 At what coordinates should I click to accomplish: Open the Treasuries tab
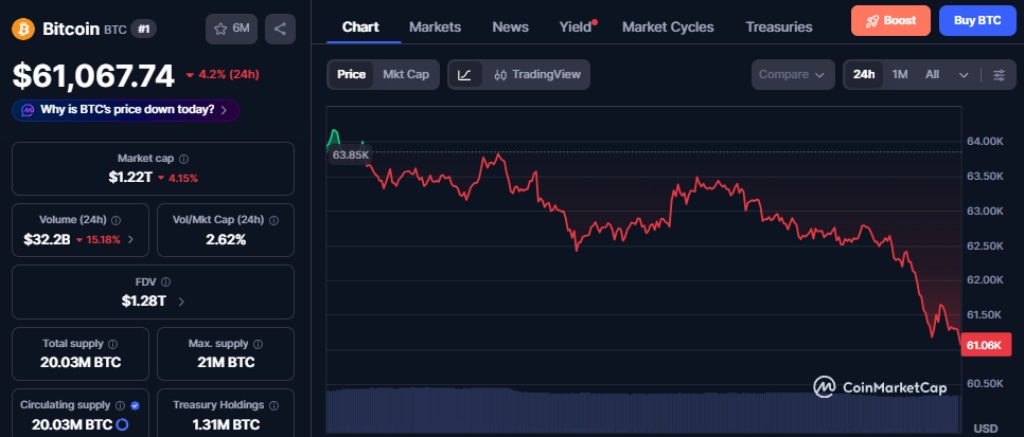tap(778, 27)
